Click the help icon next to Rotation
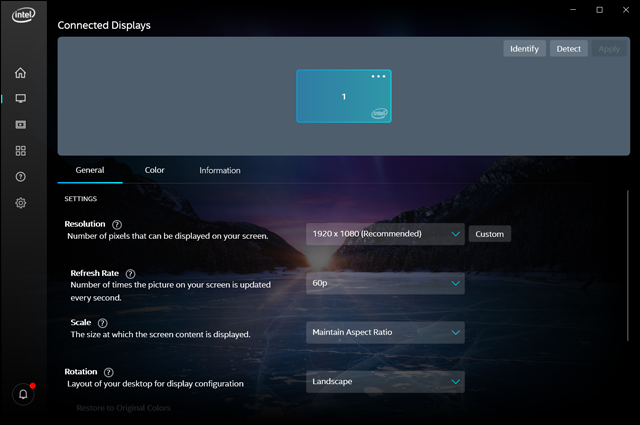 [x=109, y=372]
